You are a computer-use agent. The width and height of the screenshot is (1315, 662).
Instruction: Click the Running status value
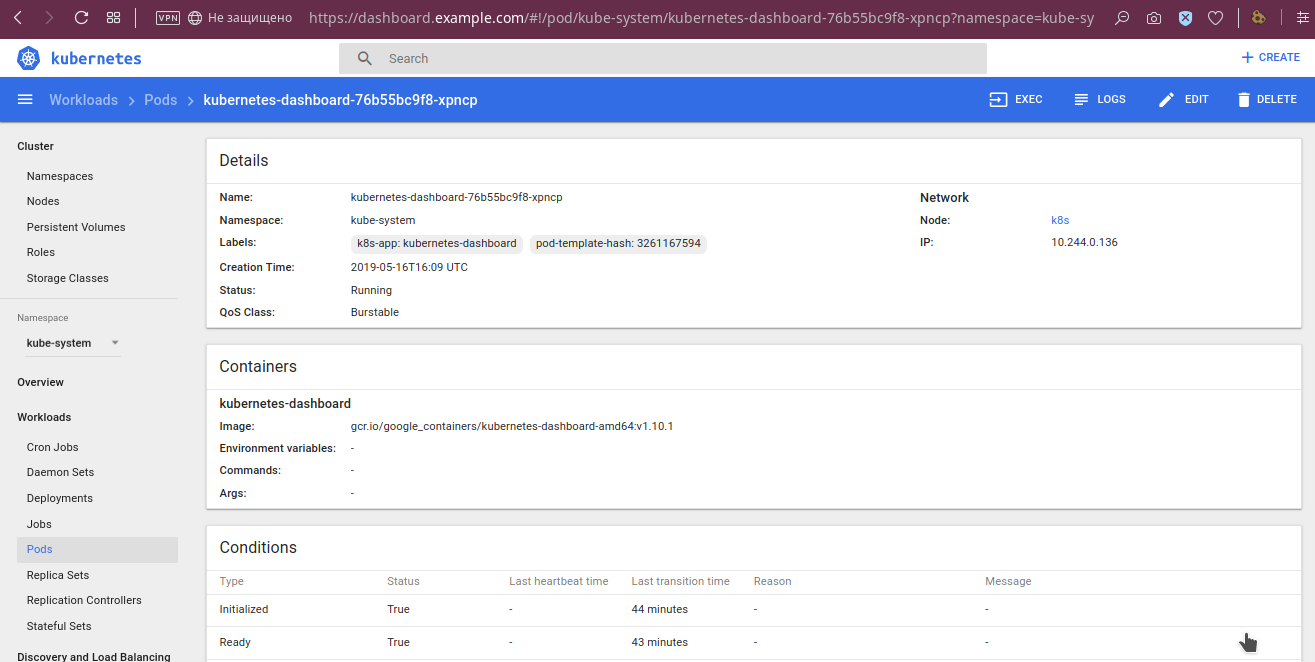click(371, 290)
